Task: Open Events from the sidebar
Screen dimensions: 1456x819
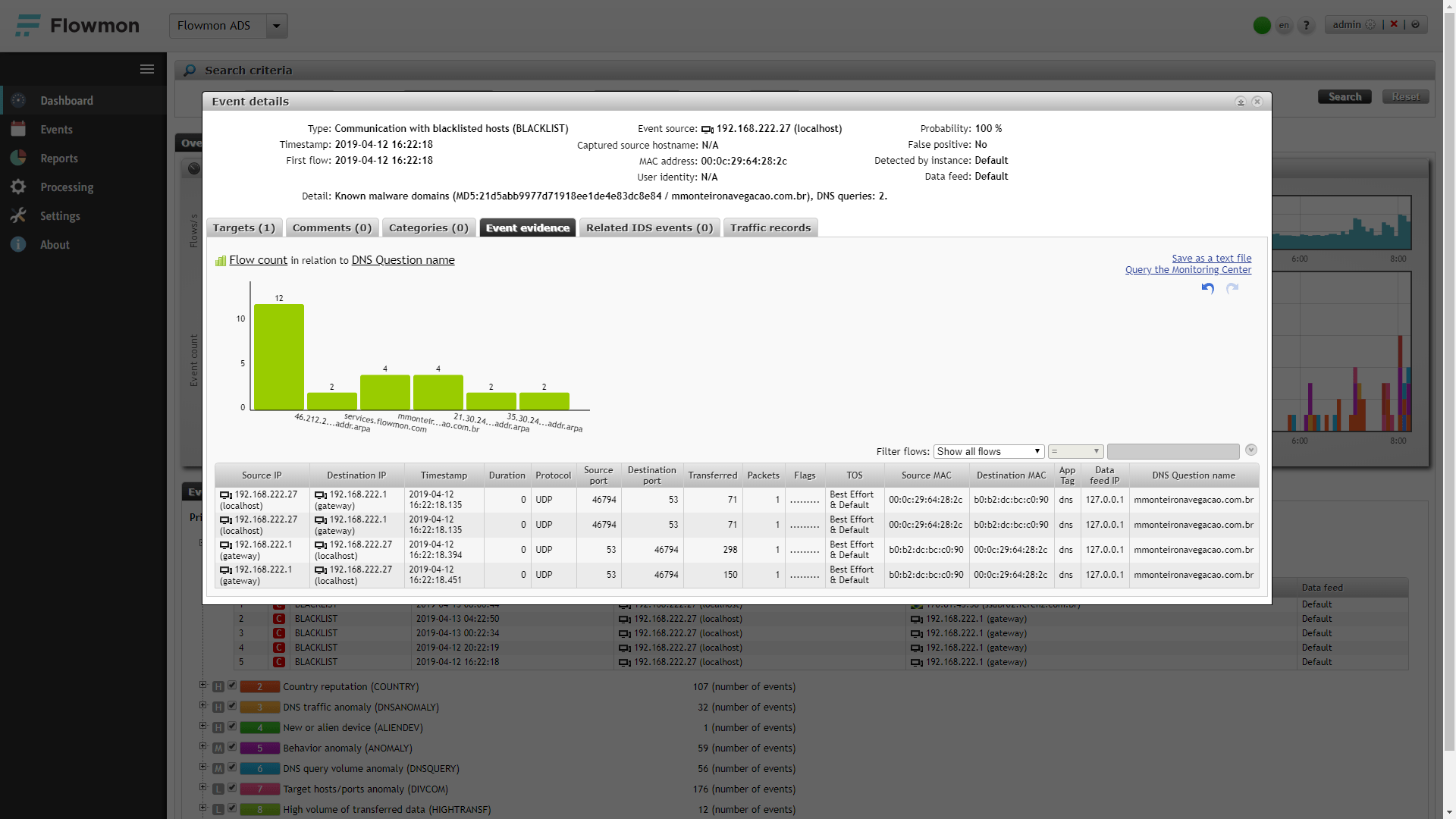Action: pos(57,130)
